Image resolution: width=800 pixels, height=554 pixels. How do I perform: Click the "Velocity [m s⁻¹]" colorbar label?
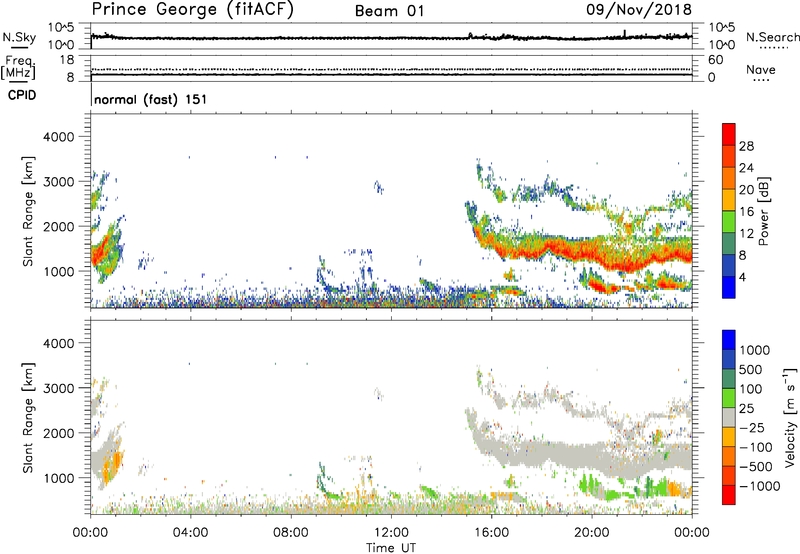click(790, 417)
